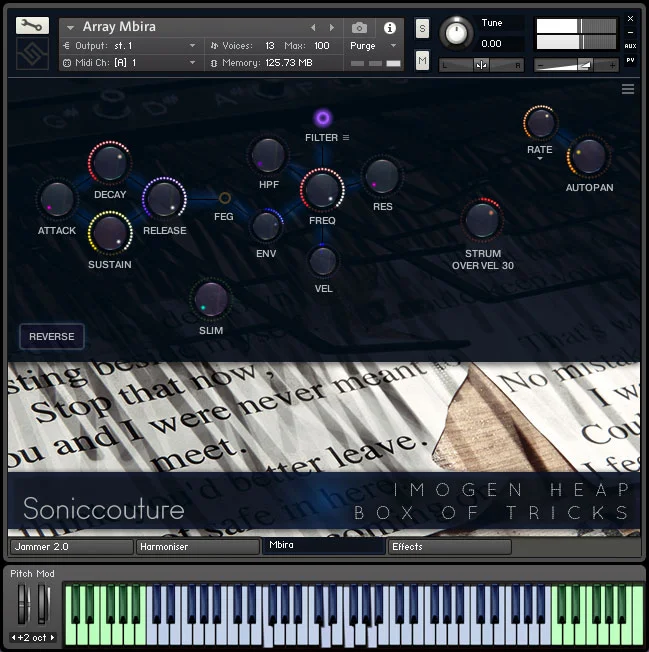Select the previous instrument arrow
The width and height of the screenshot is (649, 652).
pyautogui.click(x=313, y=28)
